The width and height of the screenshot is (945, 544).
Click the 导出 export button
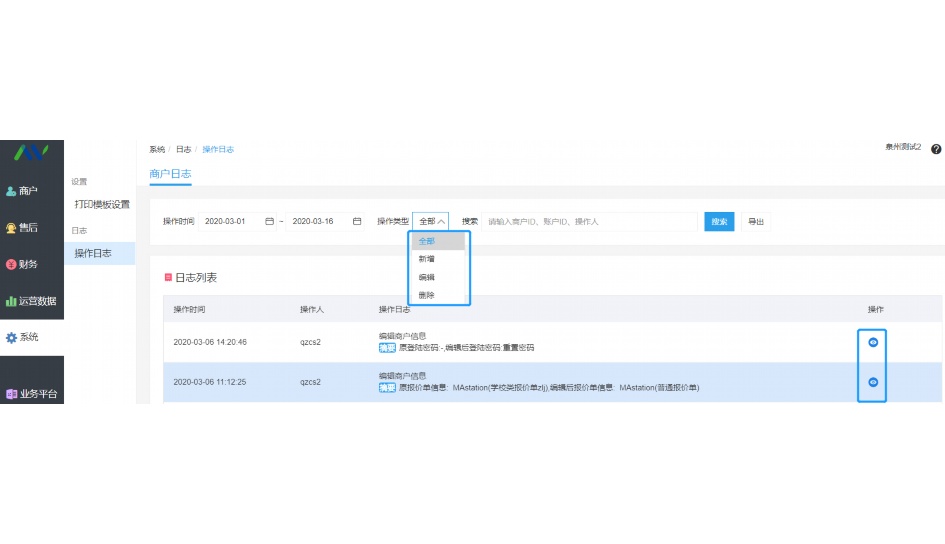point(755,221)
